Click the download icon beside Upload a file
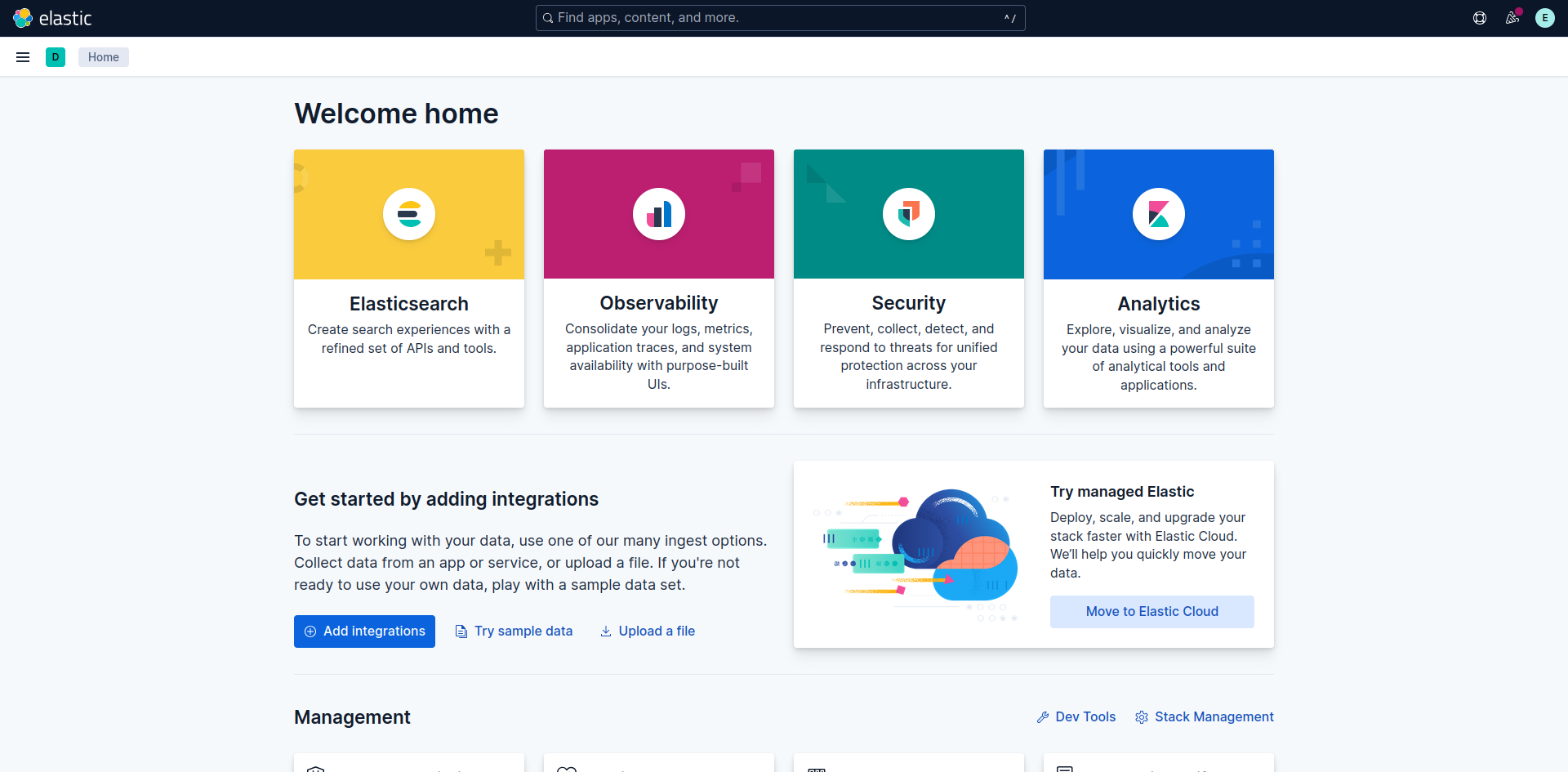Screen dimensions: 1568x772 click(x=606, y=631)
